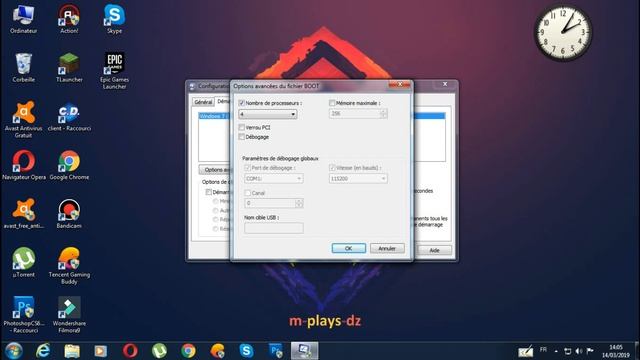Viewport: 640px width, 360px height.
Task: Enable the Mémoire maximale checkbox
Action: tap(332, 103)
